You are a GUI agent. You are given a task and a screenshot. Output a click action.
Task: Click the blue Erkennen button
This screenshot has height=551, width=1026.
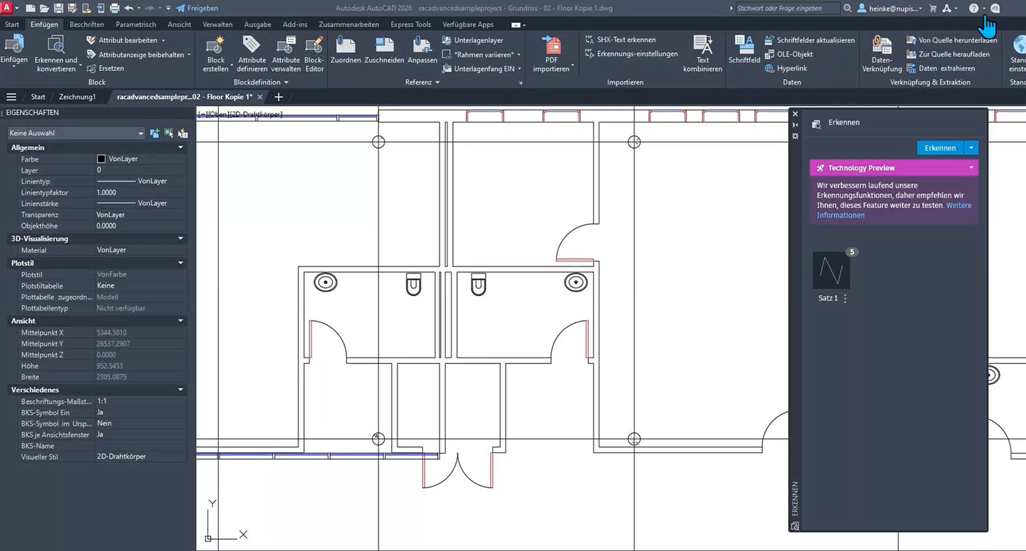(x=940, y=148)
